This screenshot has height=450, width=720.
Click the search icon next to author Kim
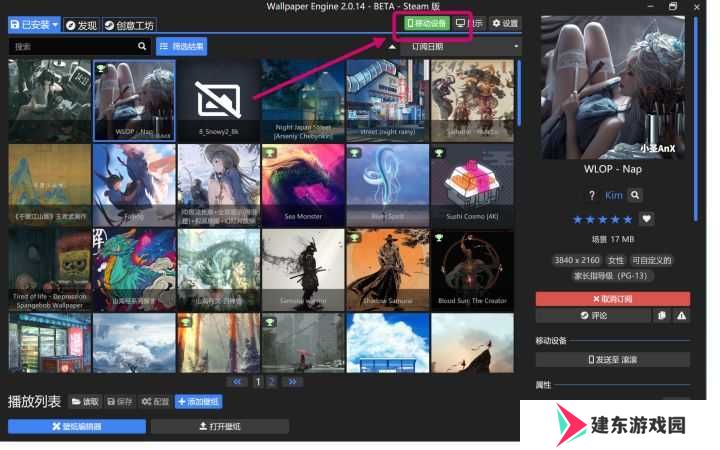(x=635, y=195)
